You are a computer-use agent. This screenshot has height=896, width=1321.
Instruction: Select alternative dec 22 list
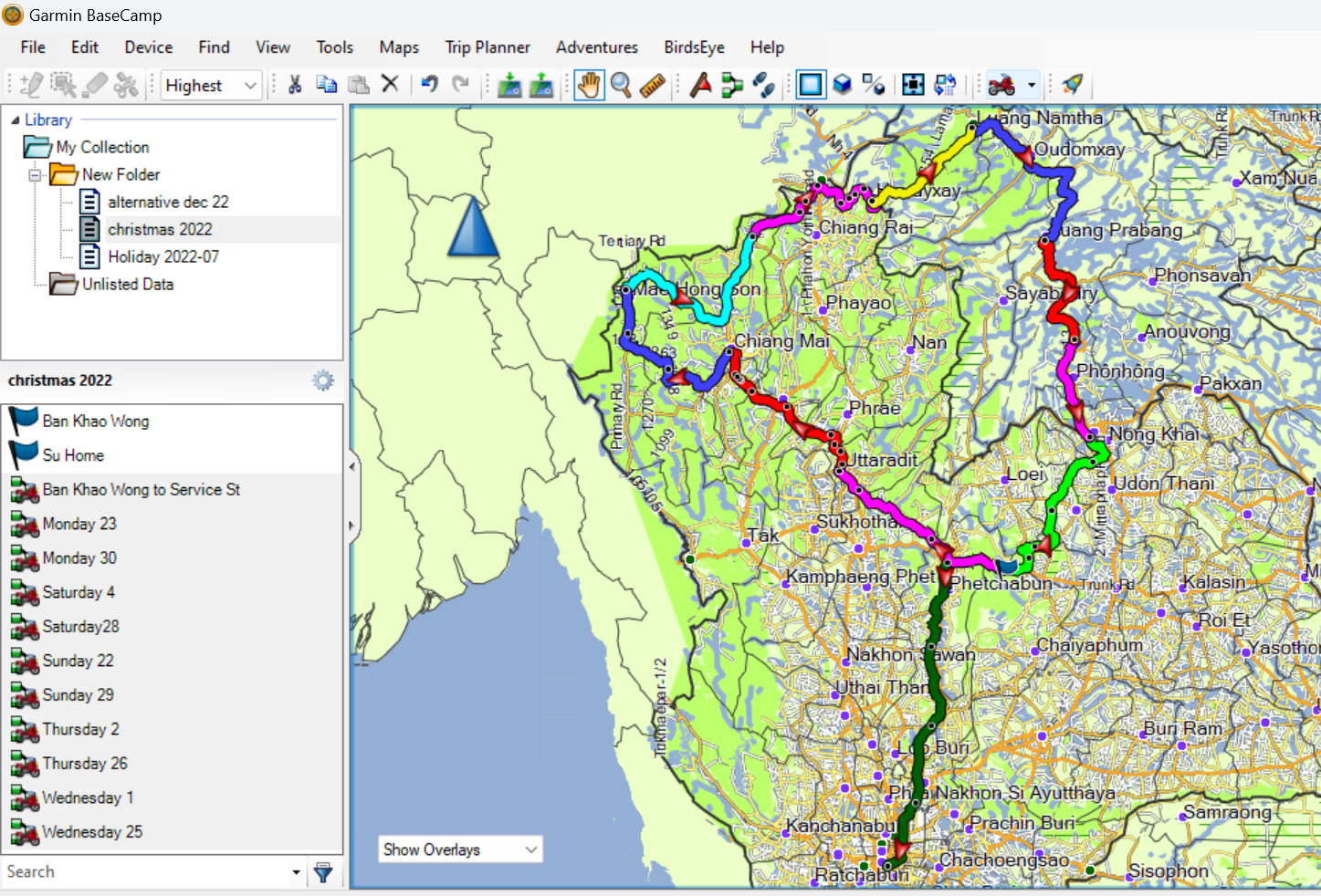point(168,202)
